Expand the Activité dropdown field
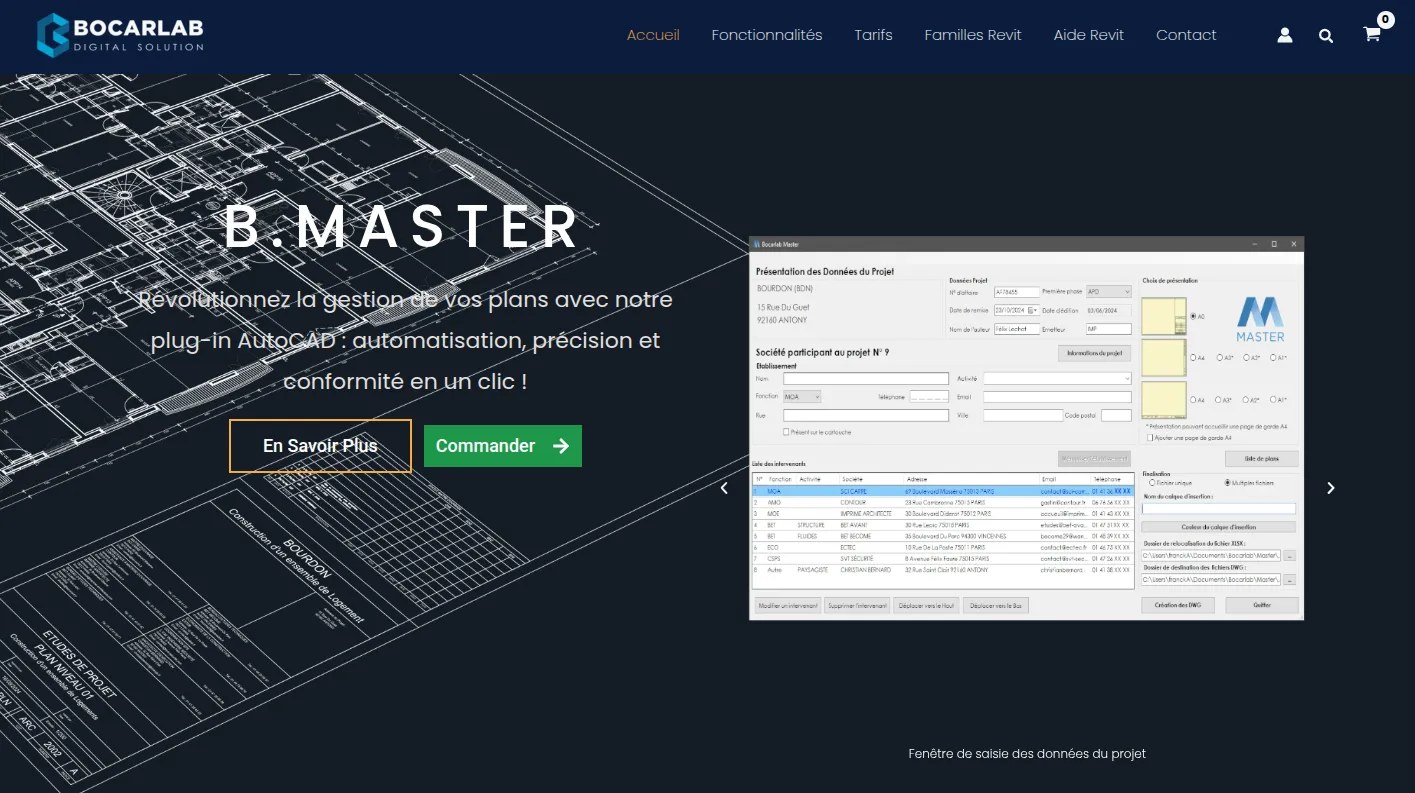 coord(1058,379)
